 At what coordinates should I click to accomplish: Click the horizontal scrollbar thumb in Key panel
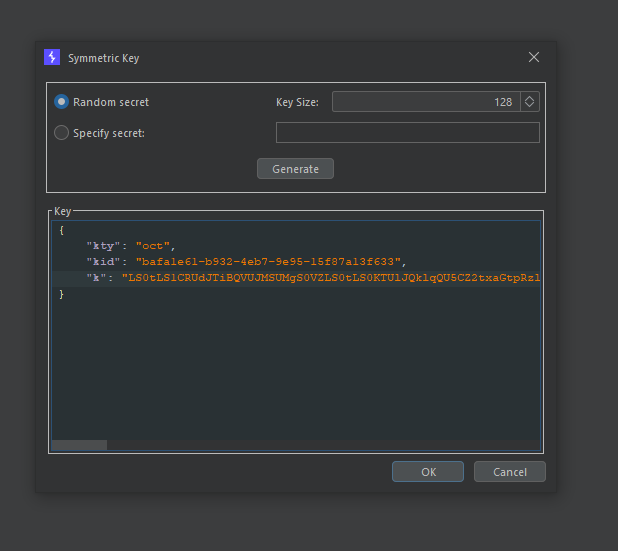coord(79,445)
